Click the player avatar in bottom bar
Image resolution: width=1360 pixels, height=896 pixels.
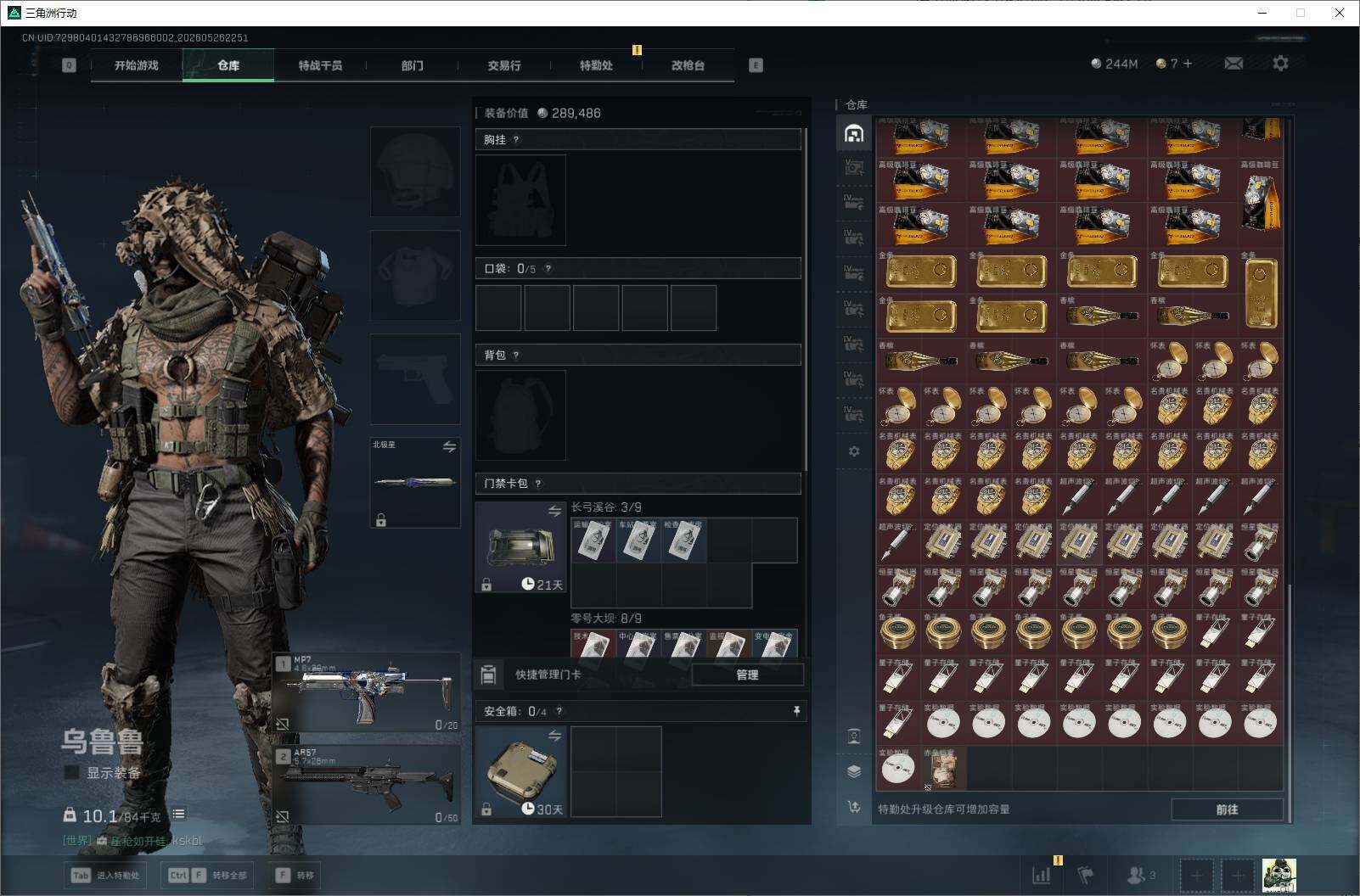coord(1279,875)
